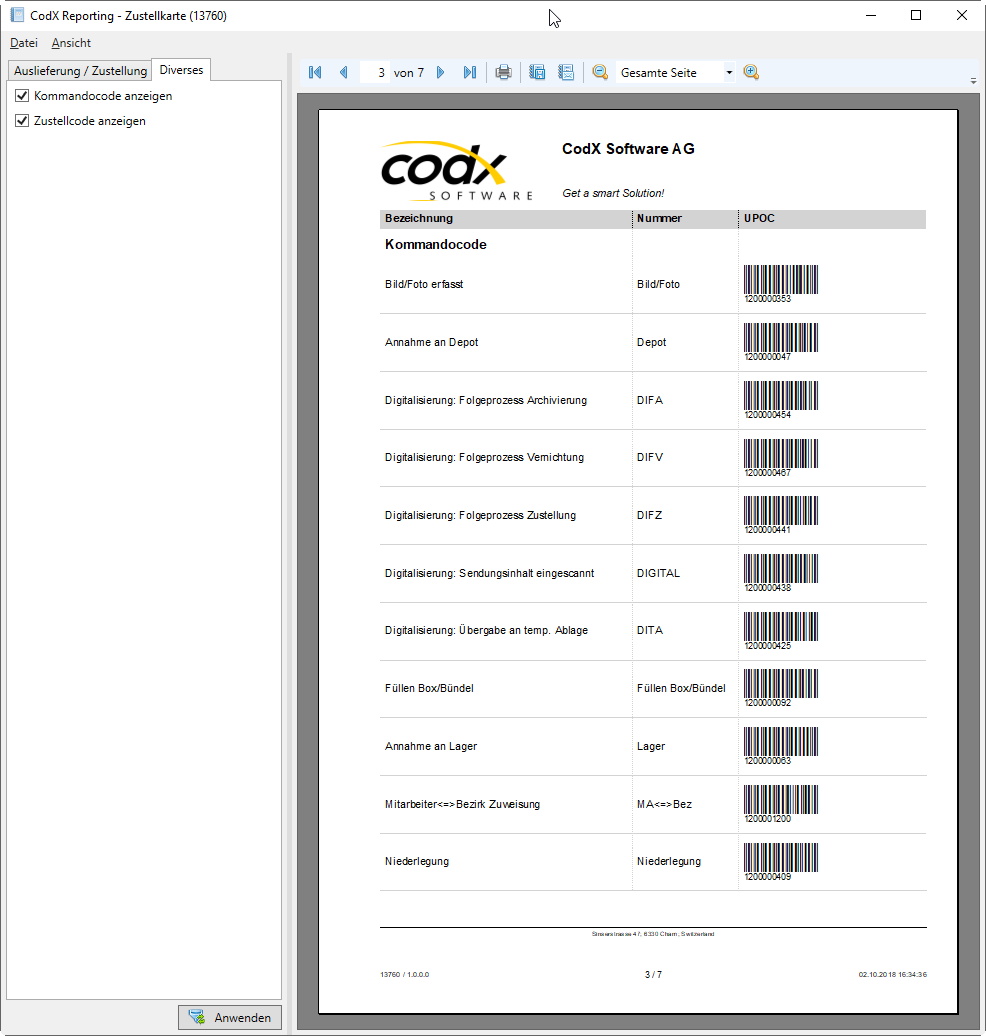
Task: Zoom in with the magnifier plus icon
Action: tap(751, 72)
